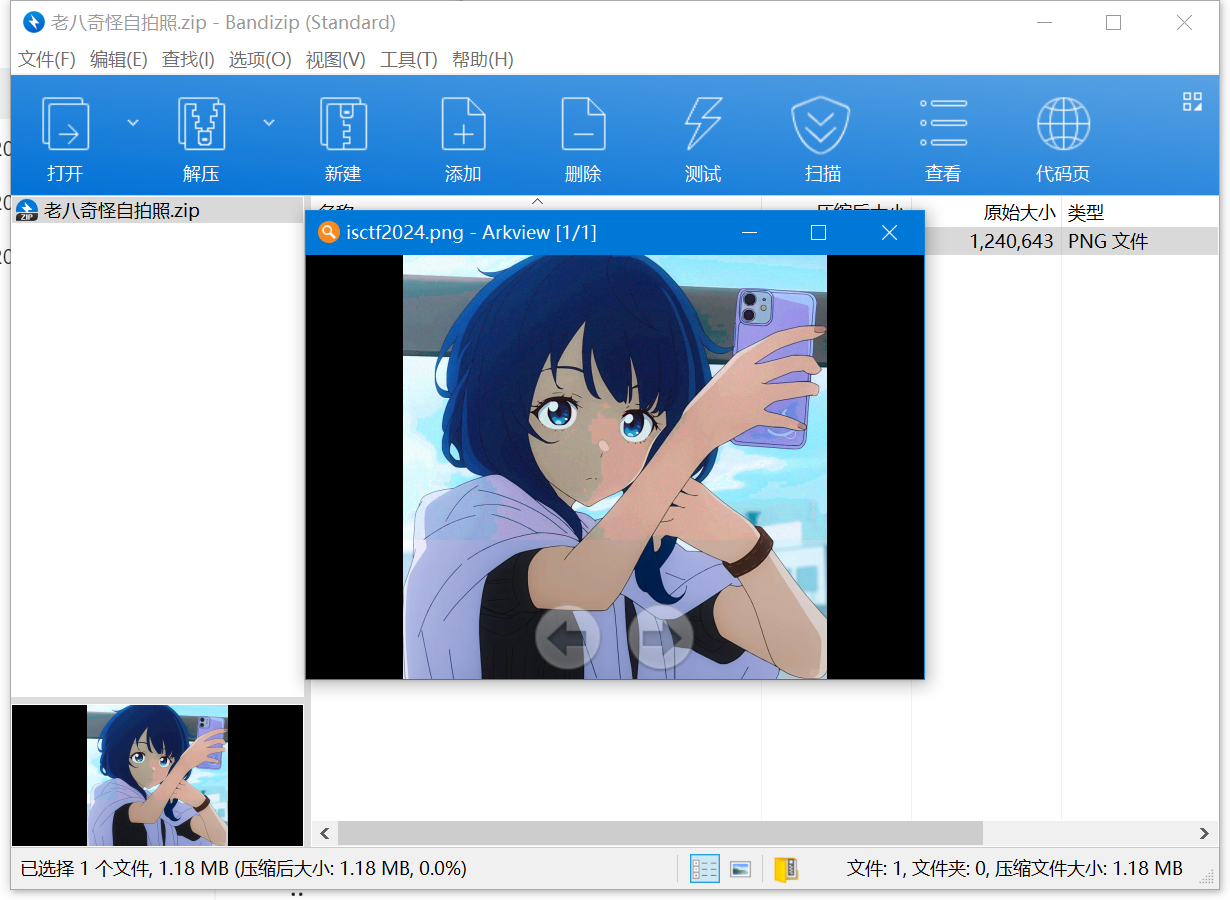1230x900 pixels.
Task: Open the Edit (编辑(E)) menu
Action: pos(119,59)
